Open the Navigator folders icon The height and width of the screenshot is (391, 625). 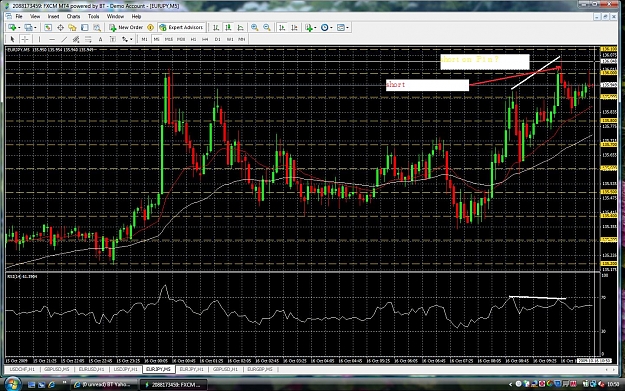(72, 28)
